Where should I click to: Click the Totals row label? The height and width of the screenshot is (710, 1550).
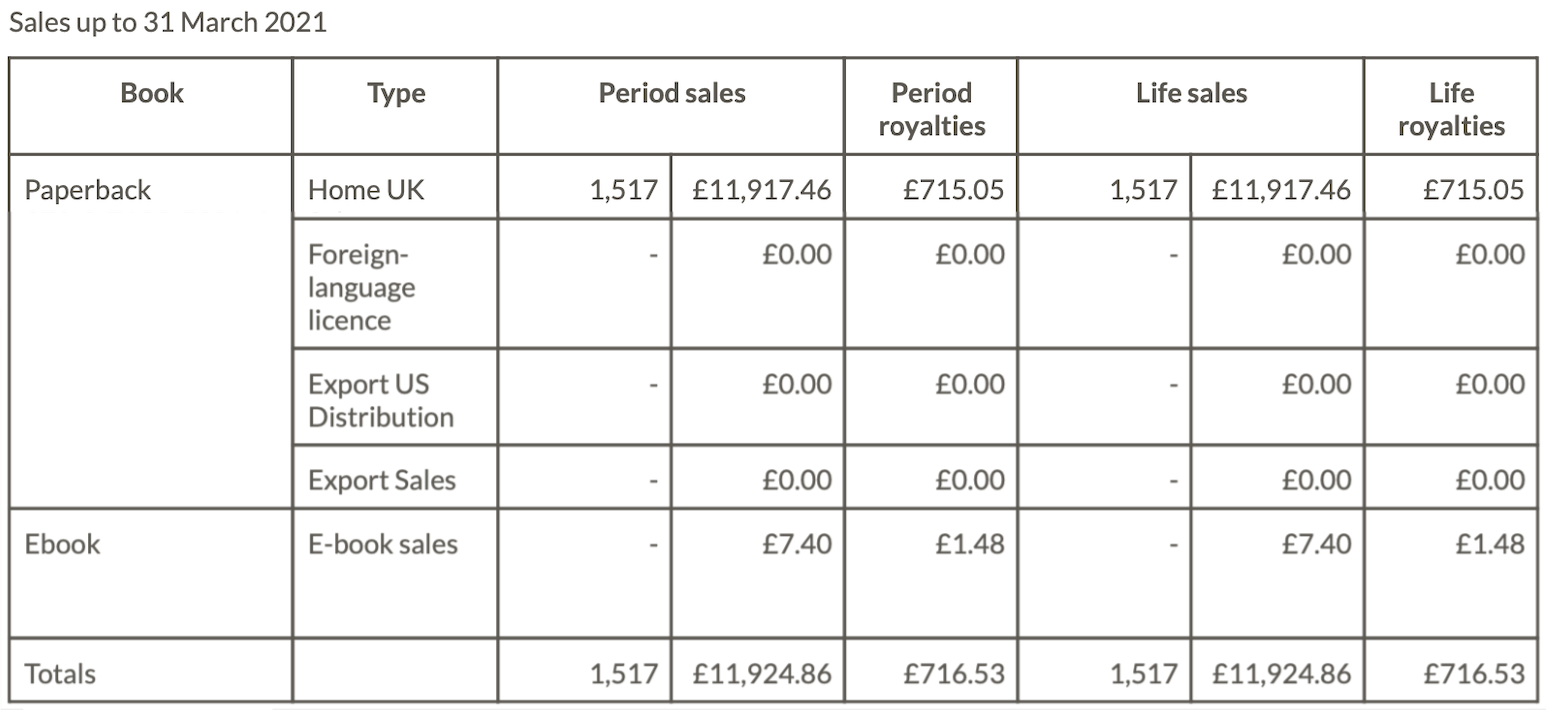pyautogui.click(x=60, y=674)
